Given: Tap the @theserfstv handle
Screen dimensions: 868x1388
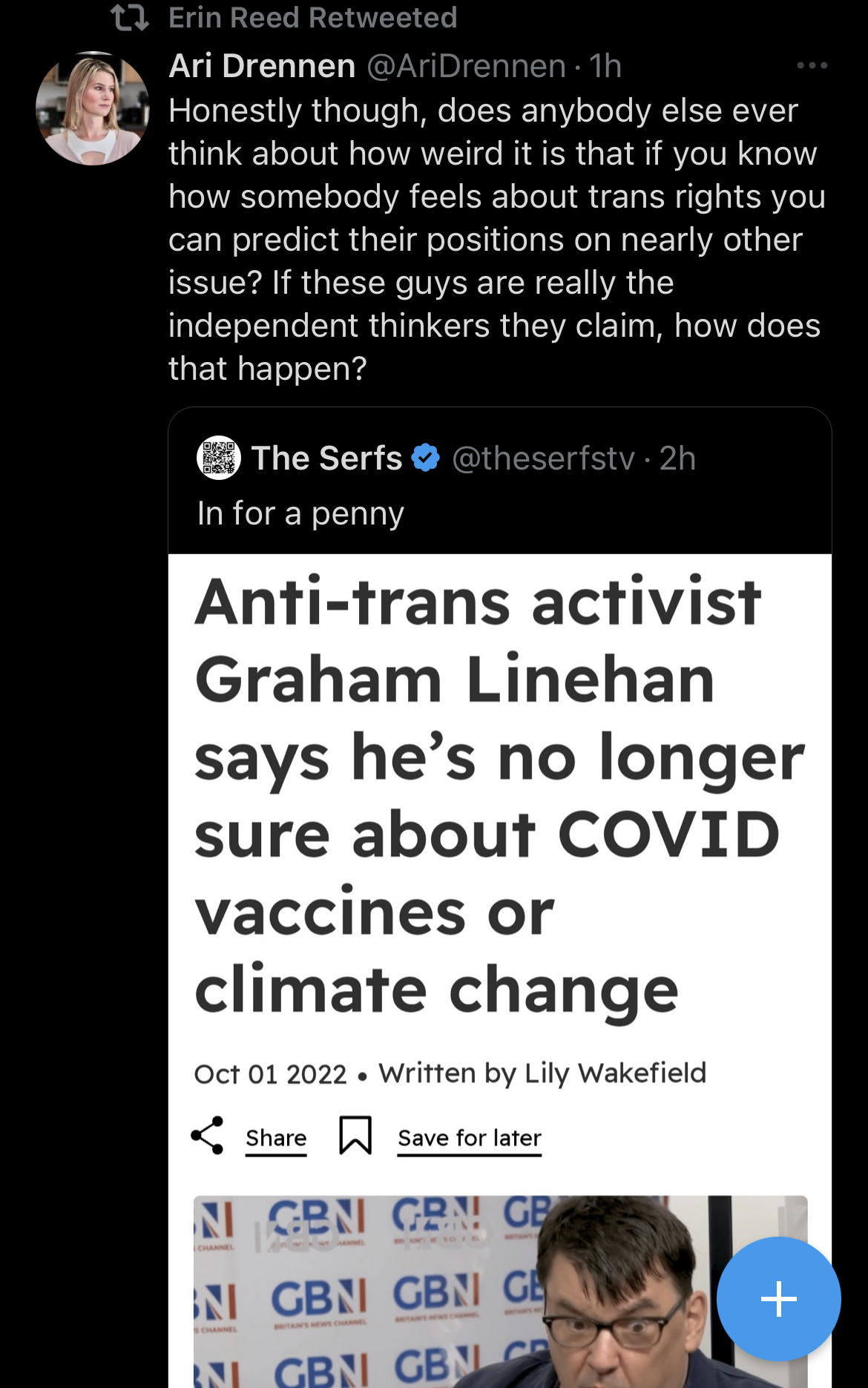Looking at the screenshot, I should [544, 458].
